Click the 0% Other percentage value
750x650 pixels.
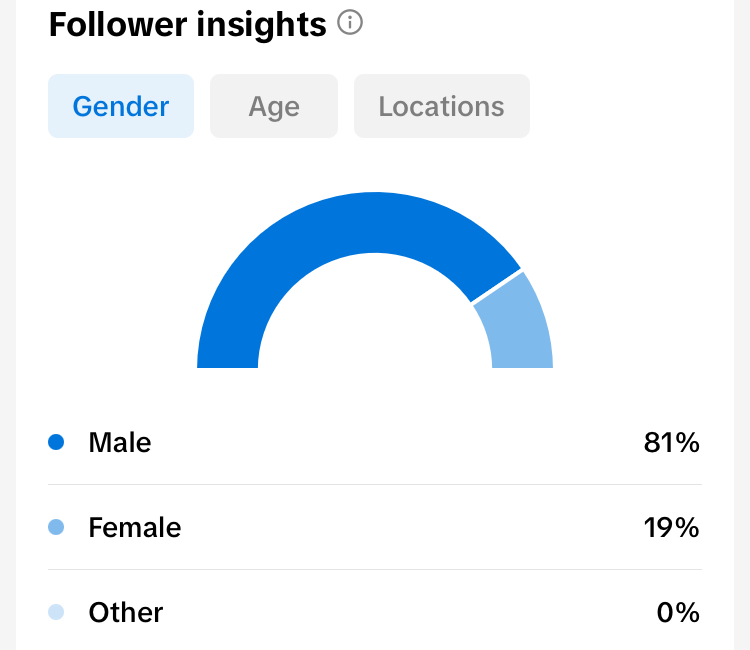[677, 612]
